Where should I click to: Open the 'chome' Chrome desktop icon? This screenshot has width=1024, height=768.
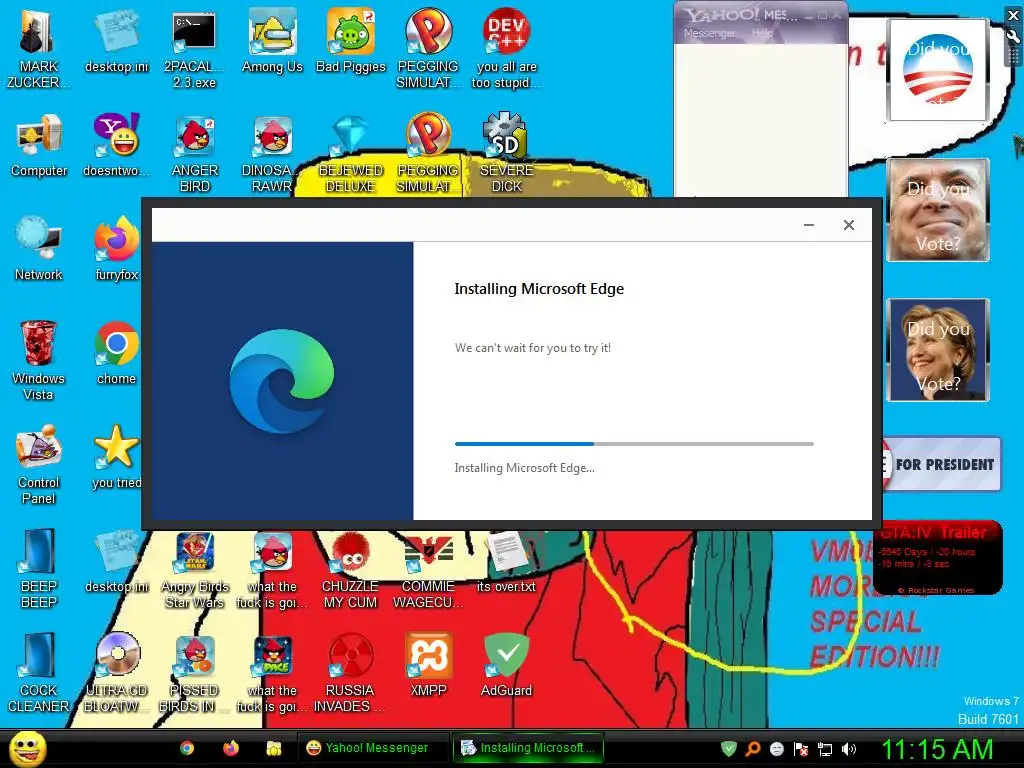pyautogui.click(x=116, y=353)
